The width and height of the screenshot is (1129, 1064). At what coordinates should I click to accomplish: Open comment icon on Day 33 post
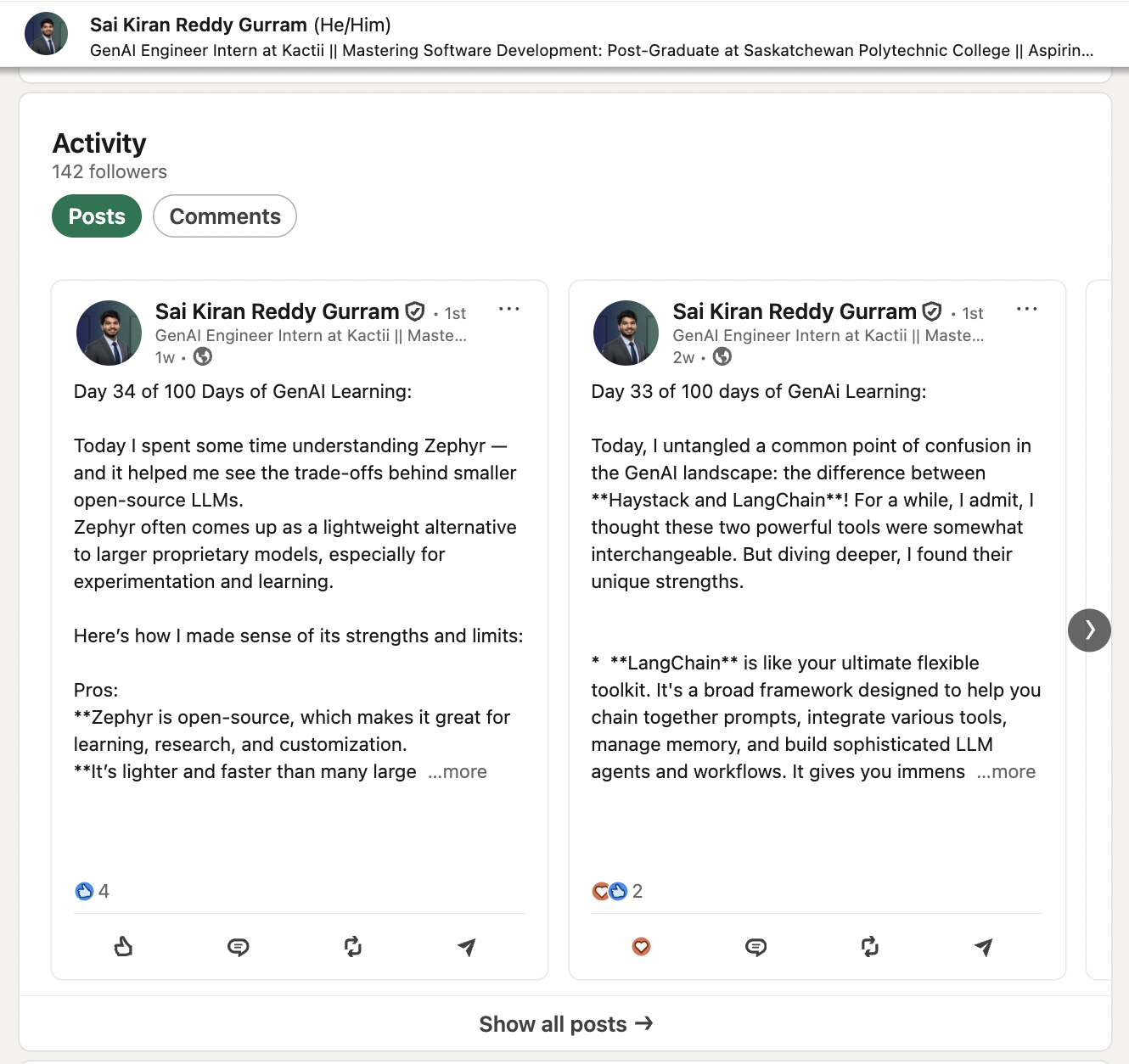pyautogui.click(x=755, y=947)
